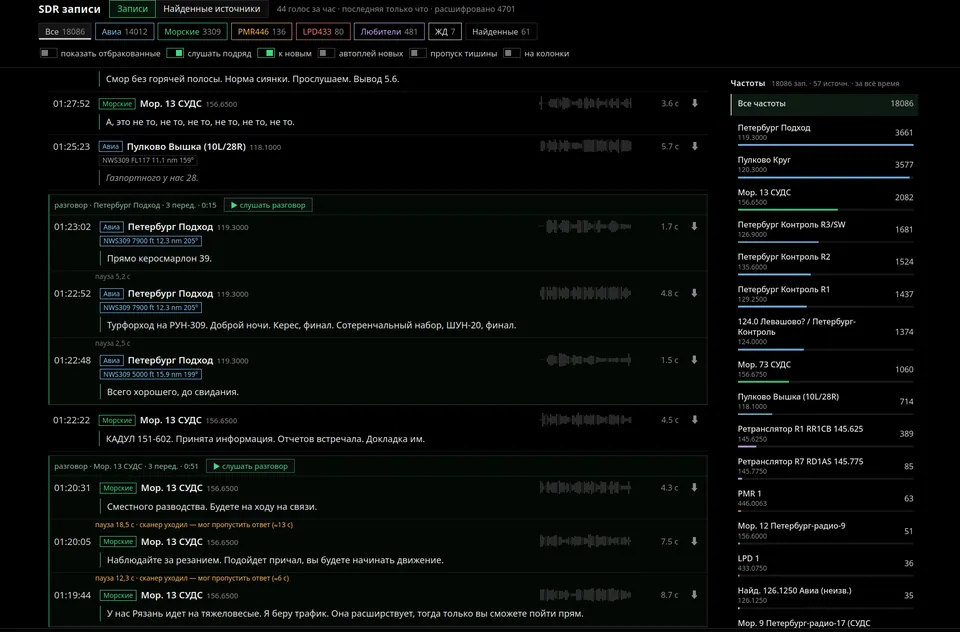
Task: Select 'Найд. 126.1250 Авиа (неизв.)' entry
Action: coord(825,595)
